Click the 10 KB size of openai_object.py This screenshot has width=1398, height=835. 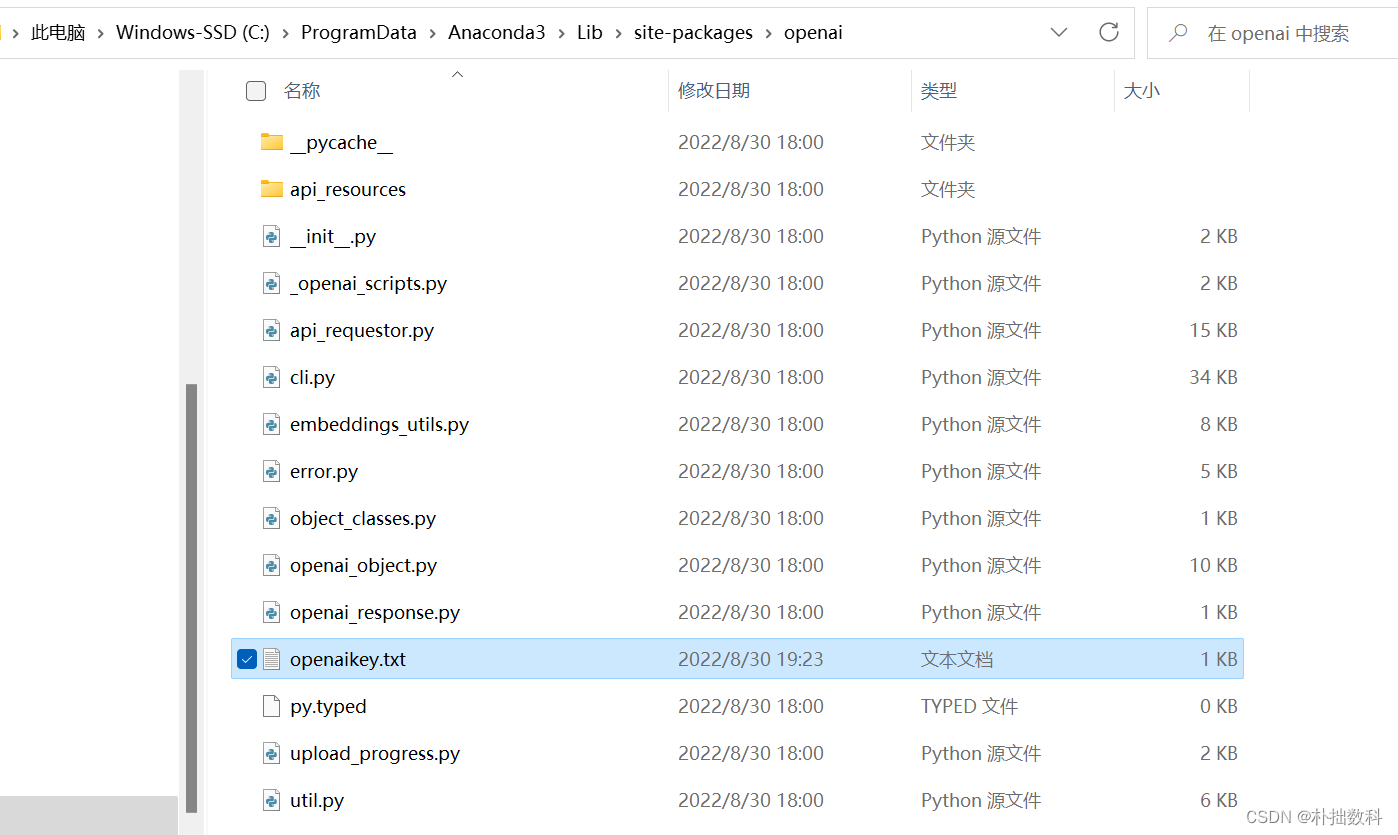(x=1213, y=566)
